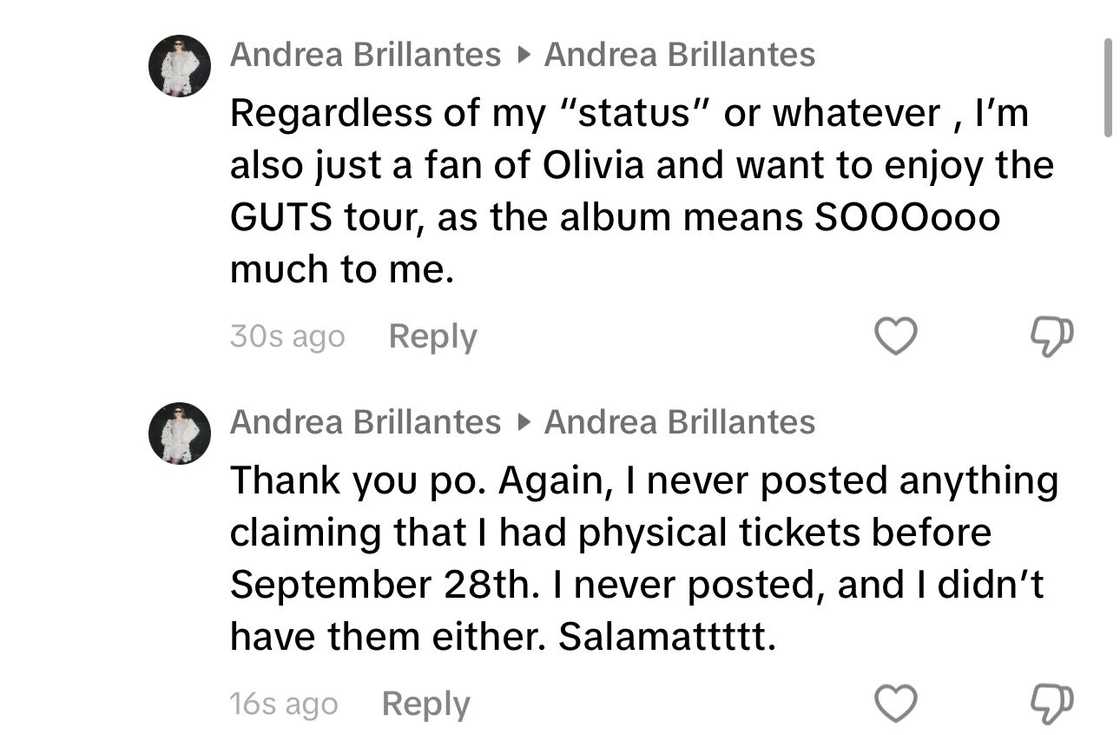Dislike the comment about the GUTS tour
This screenshot has width=1120, height=735.
coord(1050,337)
